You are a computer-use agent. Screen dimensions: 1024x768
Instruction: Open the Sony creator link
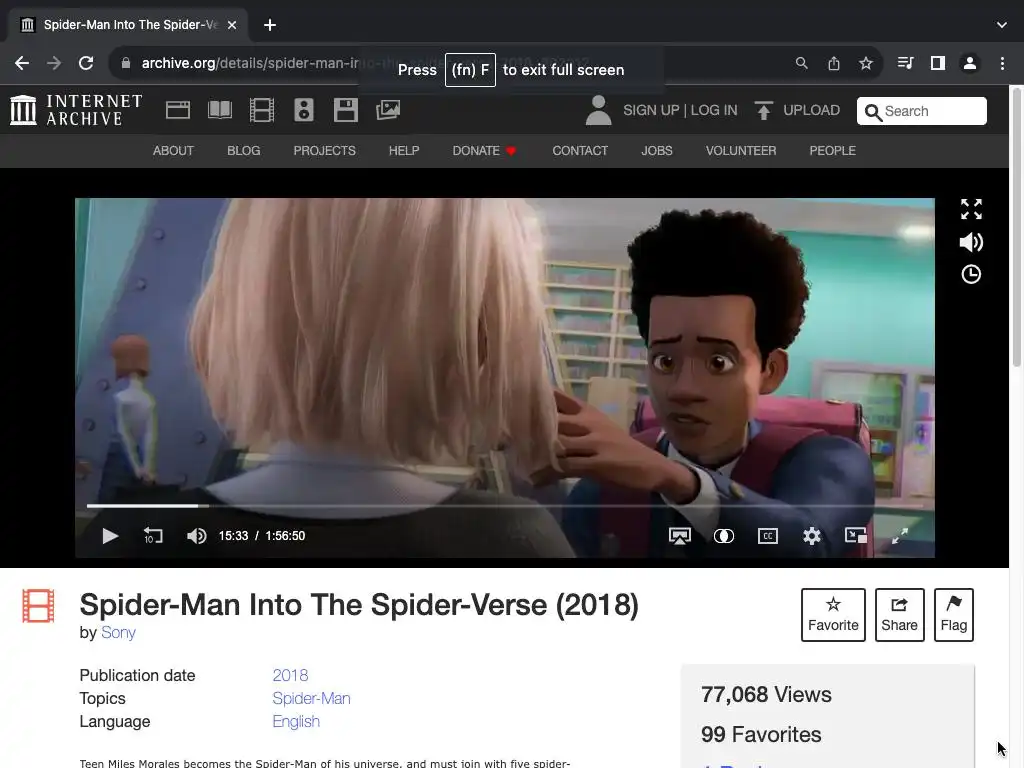[118, 632]
